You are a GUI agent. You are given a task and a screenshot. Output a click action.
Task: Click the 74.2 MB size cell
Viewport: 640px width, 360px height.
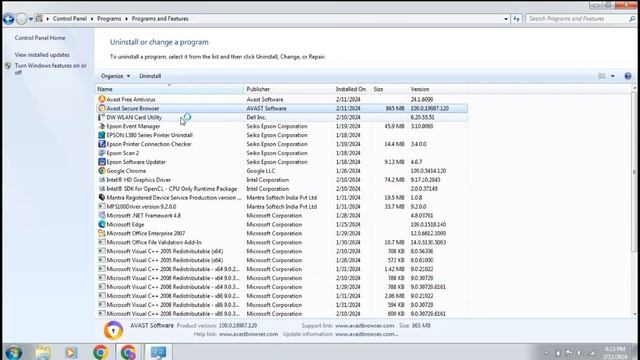394,180
